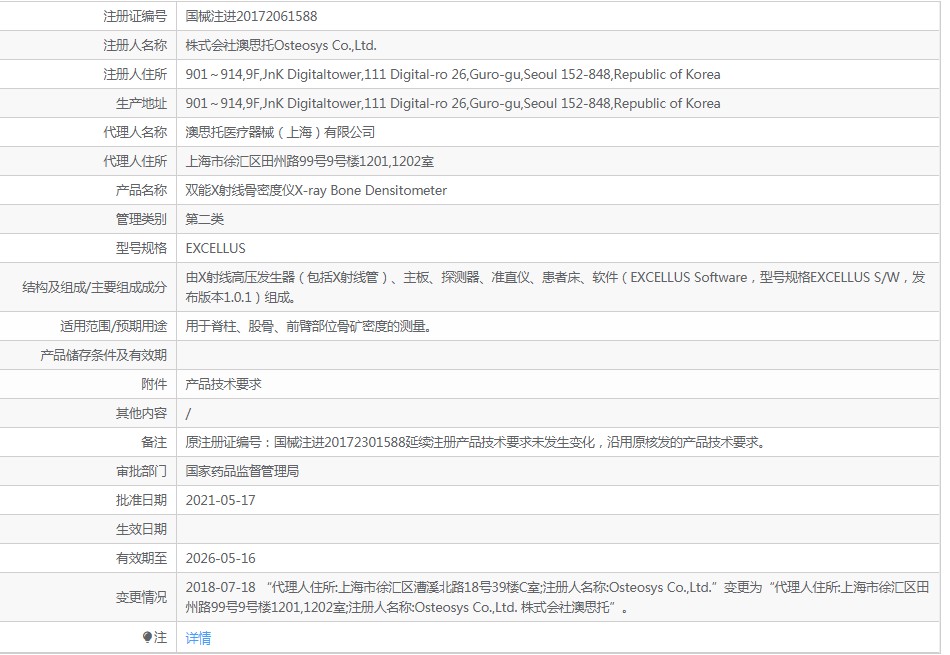Select the remark text beginning 原注册证编号
The image size is (950, 655).
[x=476, y=442]
